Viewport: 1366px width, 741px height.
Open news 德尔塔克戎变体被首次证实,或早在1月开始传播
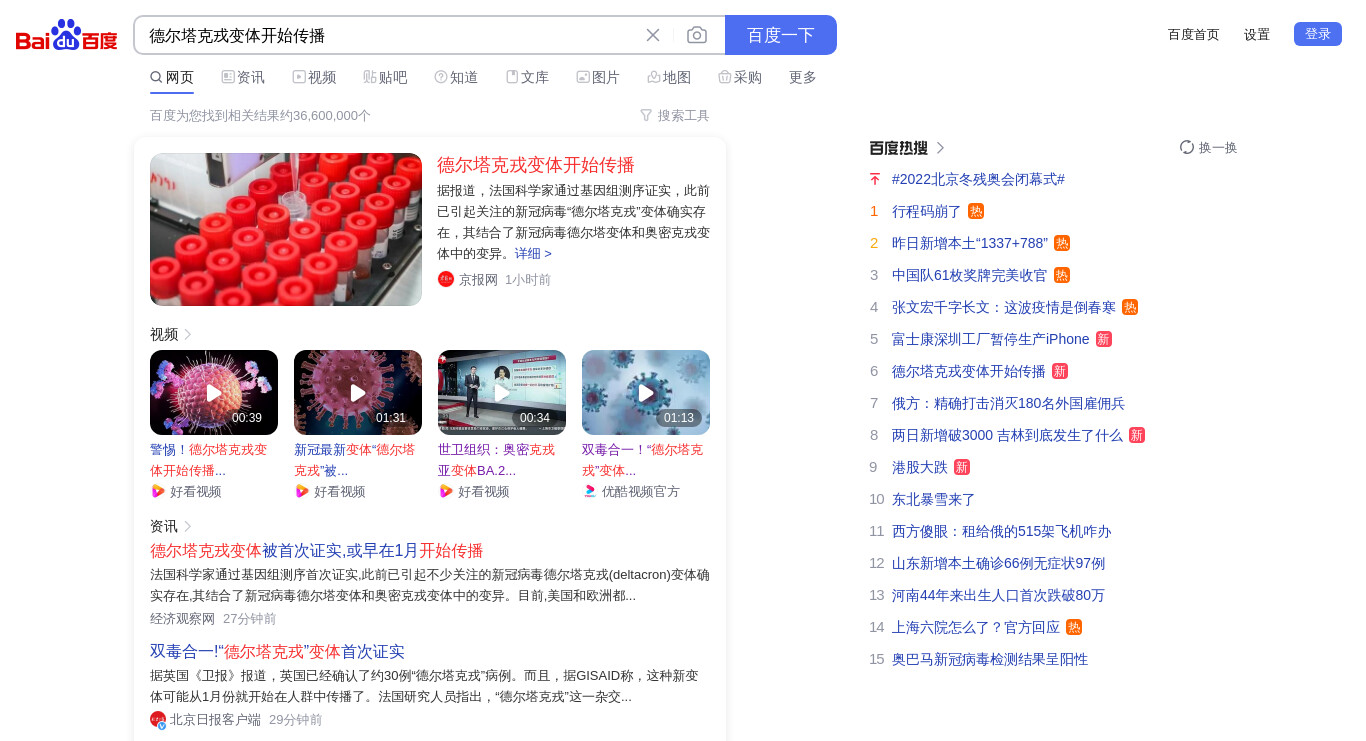click(316, 551)
